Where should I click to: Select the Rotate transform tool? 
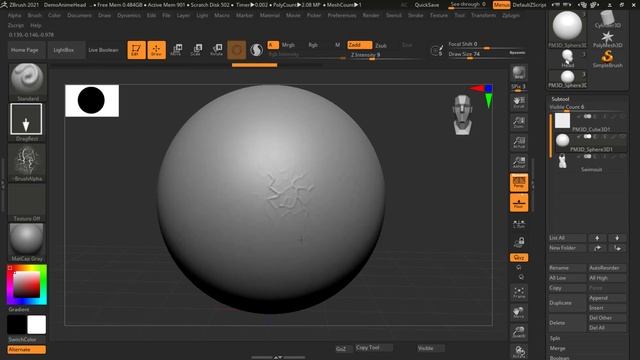click(x=216, y=50)
